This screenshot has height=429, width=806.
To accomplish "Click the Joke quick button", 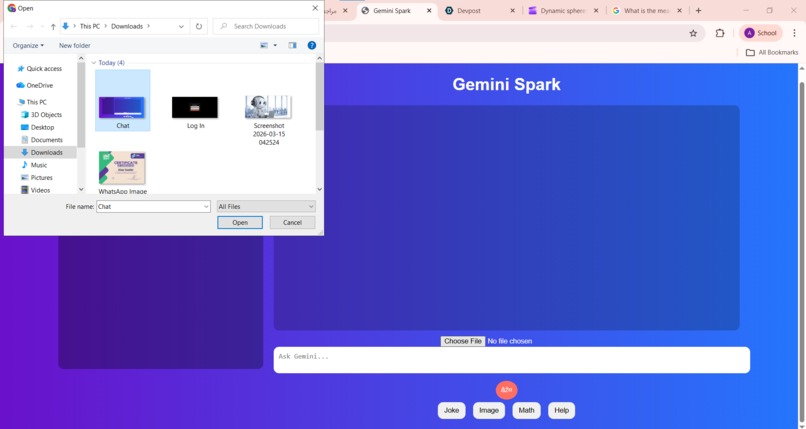I will point(451,410).
